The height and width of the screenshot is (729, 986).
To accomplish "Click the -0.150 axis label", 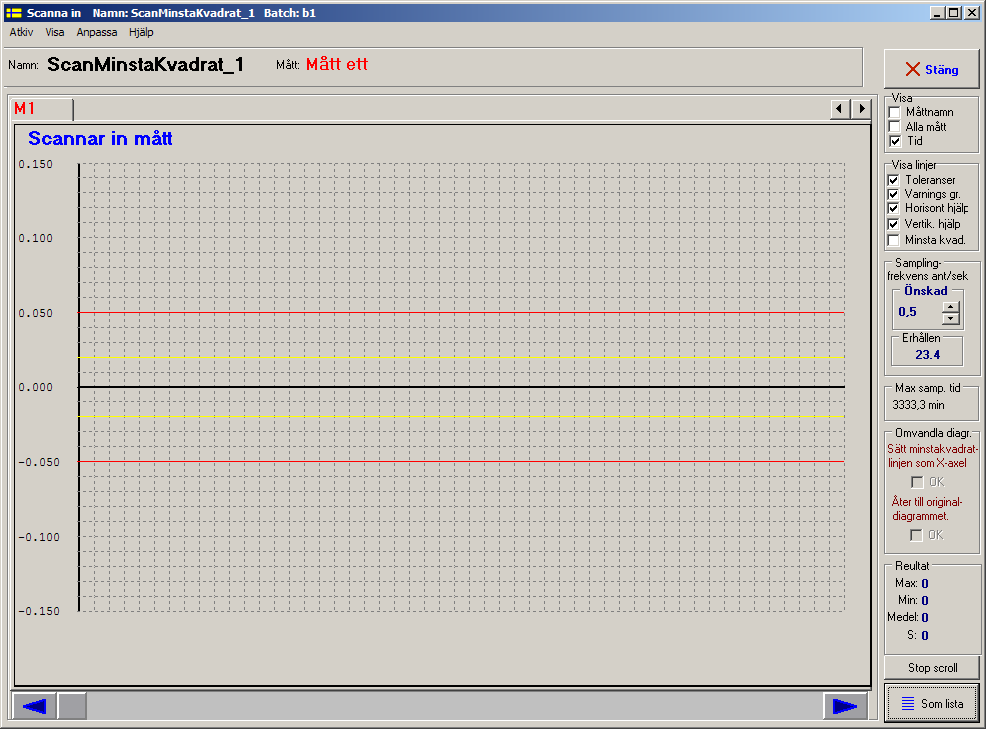I will point(39,611).
